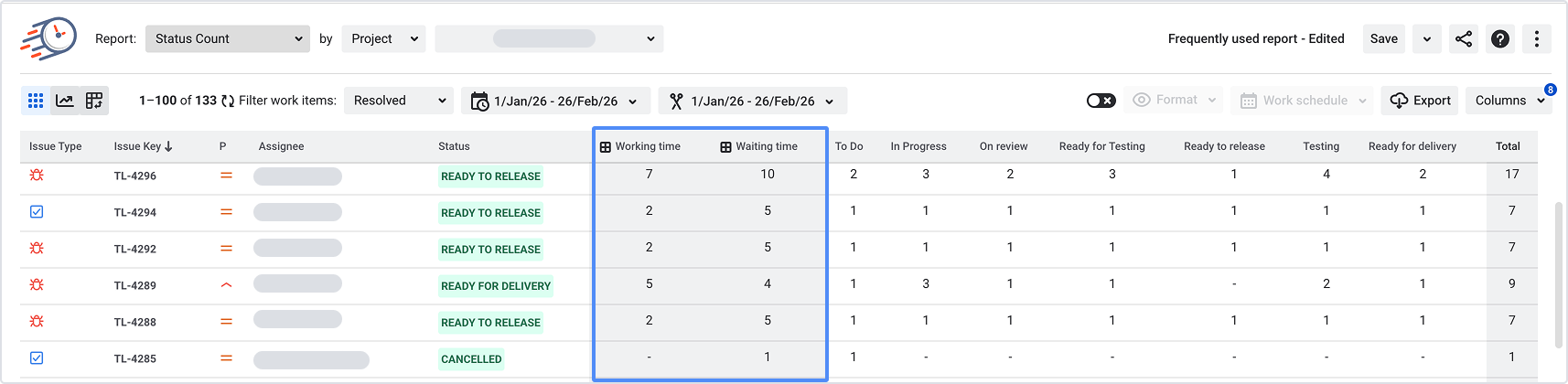Image resolution: width=1568 pixels, height=384 pixels.
Task: Switch to pivot table view
Action: pos(94,101)
